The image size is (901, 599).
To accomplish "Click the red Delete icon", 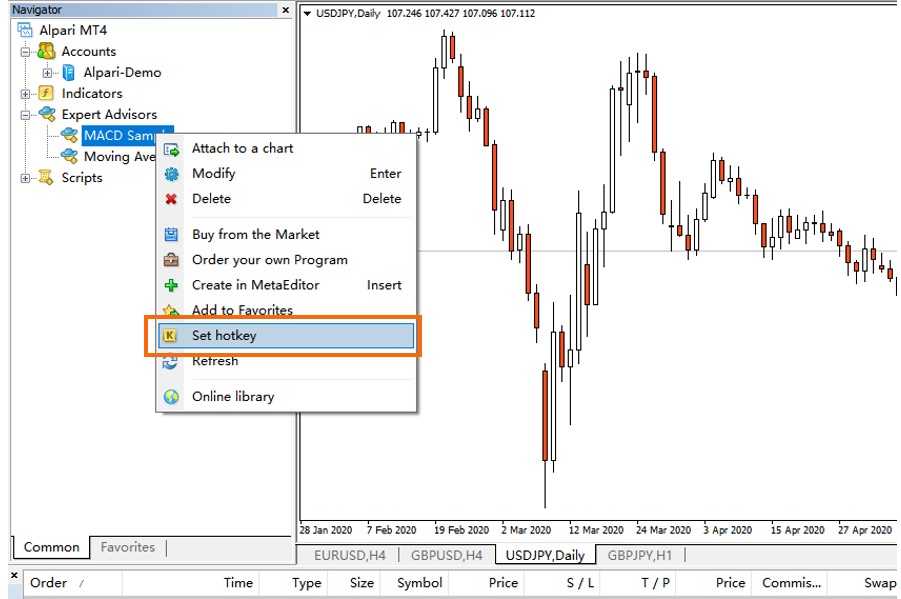I will point(170,198).
